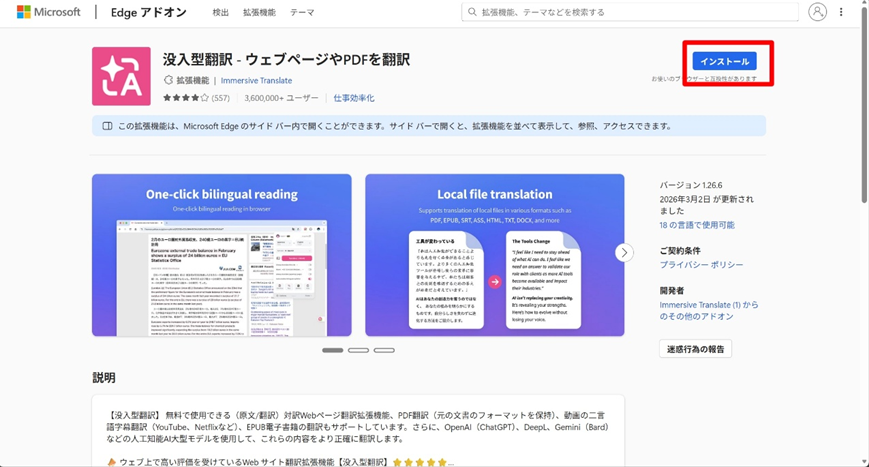Viewport: 869px width, 467px height.
Task: Focus the extension search field
Action: (x=630, y=12)
